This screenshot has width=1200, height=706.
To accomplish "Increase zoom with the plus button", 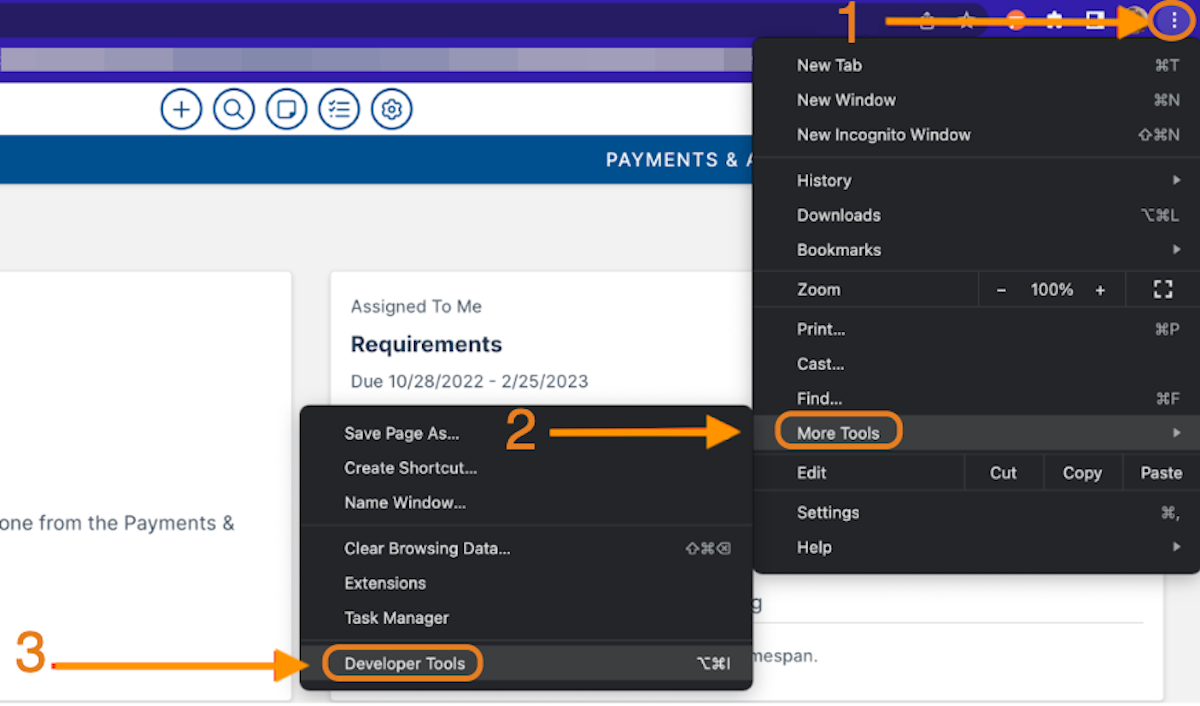I will (1100, 290).
